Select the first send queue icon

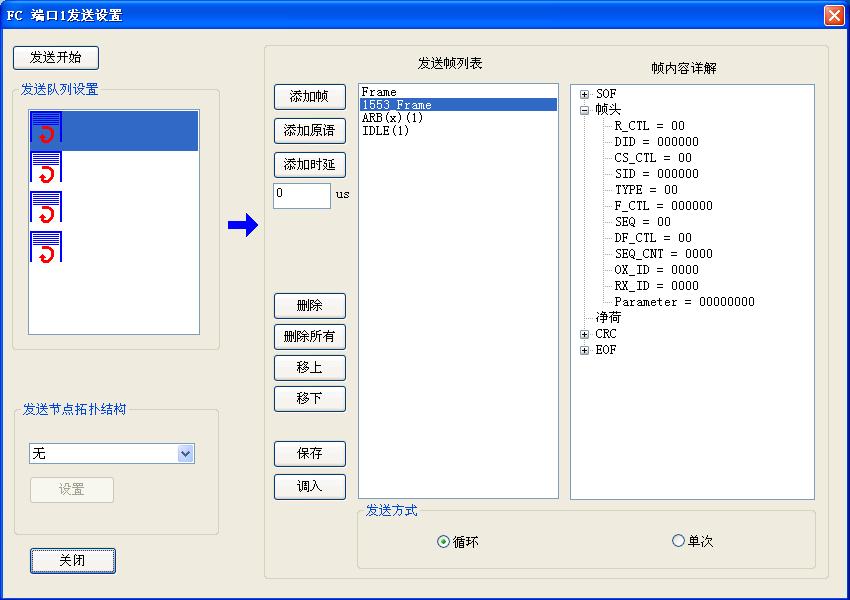point(46,128)
